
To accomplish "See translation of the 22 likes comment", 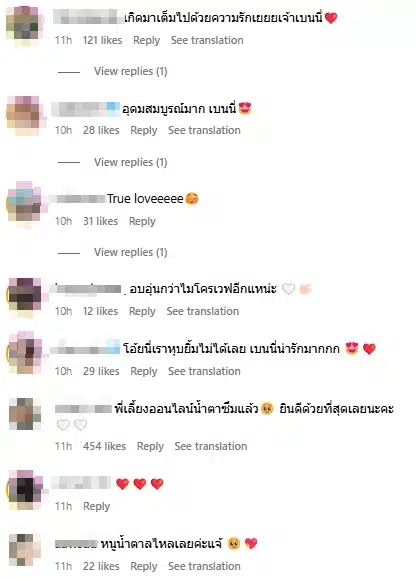I will 204,566.
